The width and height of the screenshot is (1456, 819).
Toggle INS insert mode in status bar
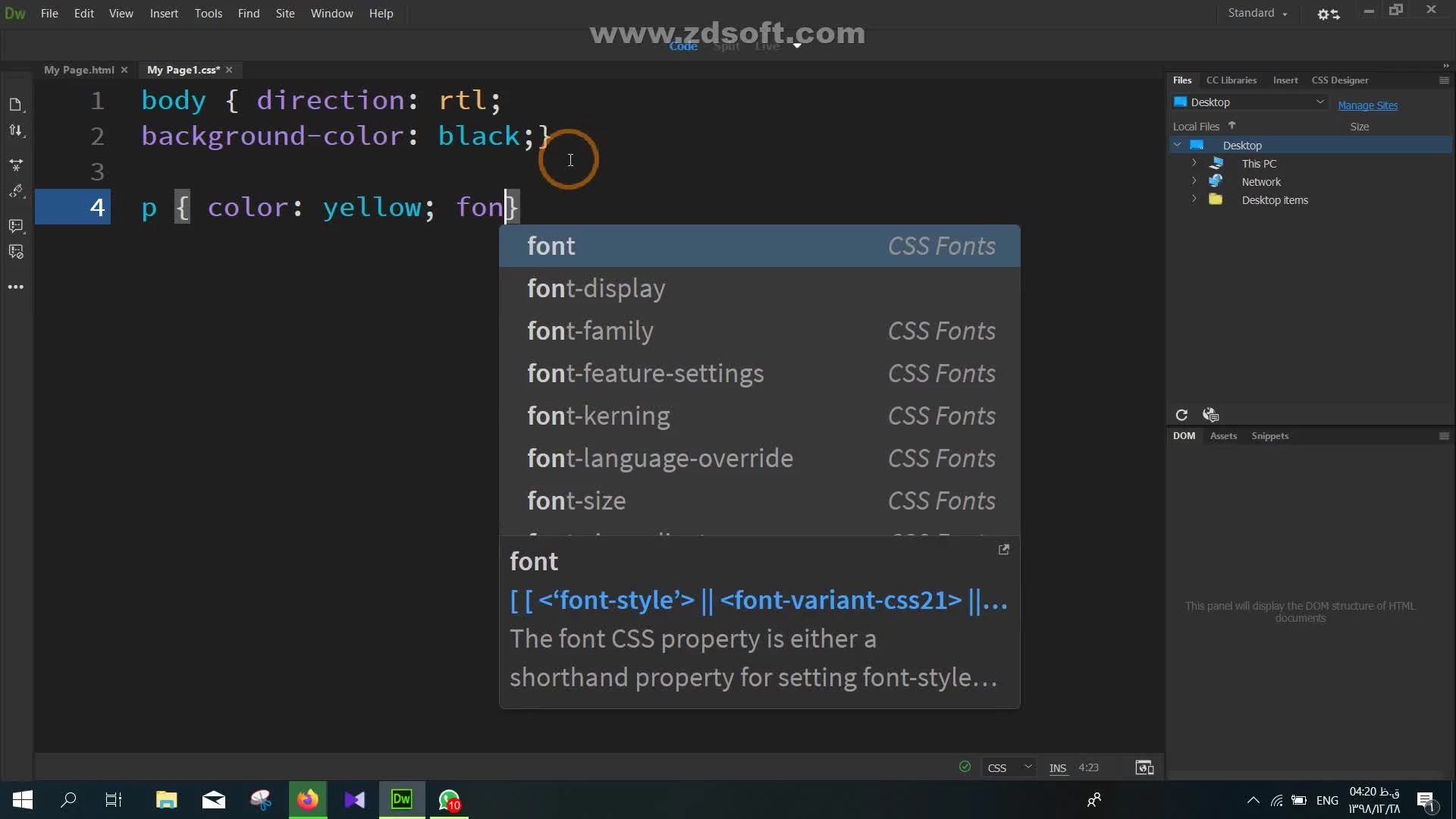pyautogui.click(x=1058, y=767)
